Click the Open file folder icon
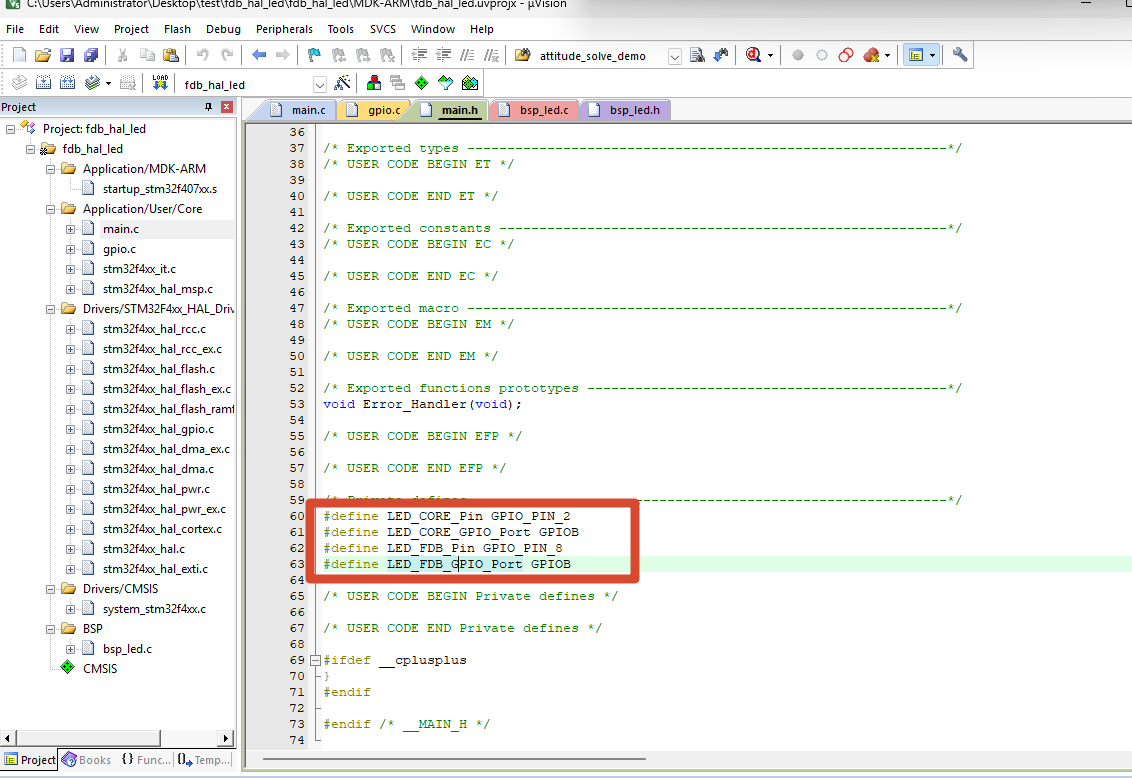1132x778 pixels. (43, 56)
